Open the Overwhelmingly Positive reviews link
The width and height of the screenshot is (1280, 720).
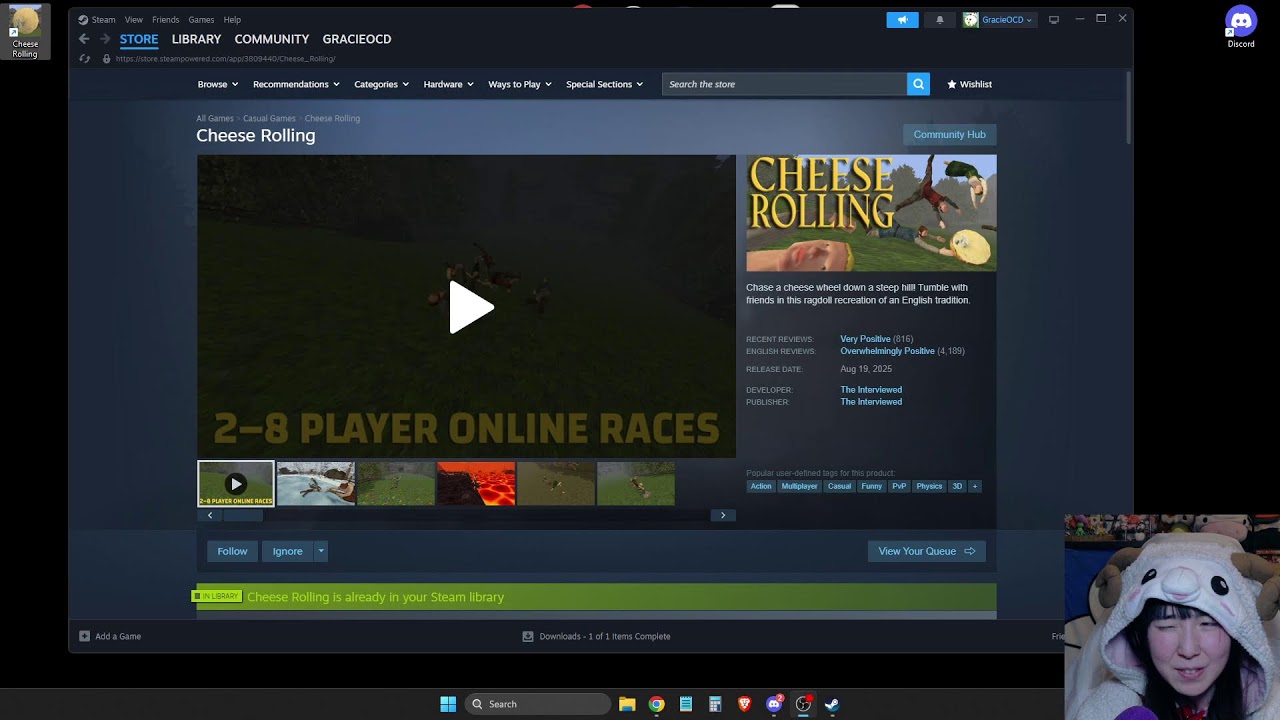[887, 351]
